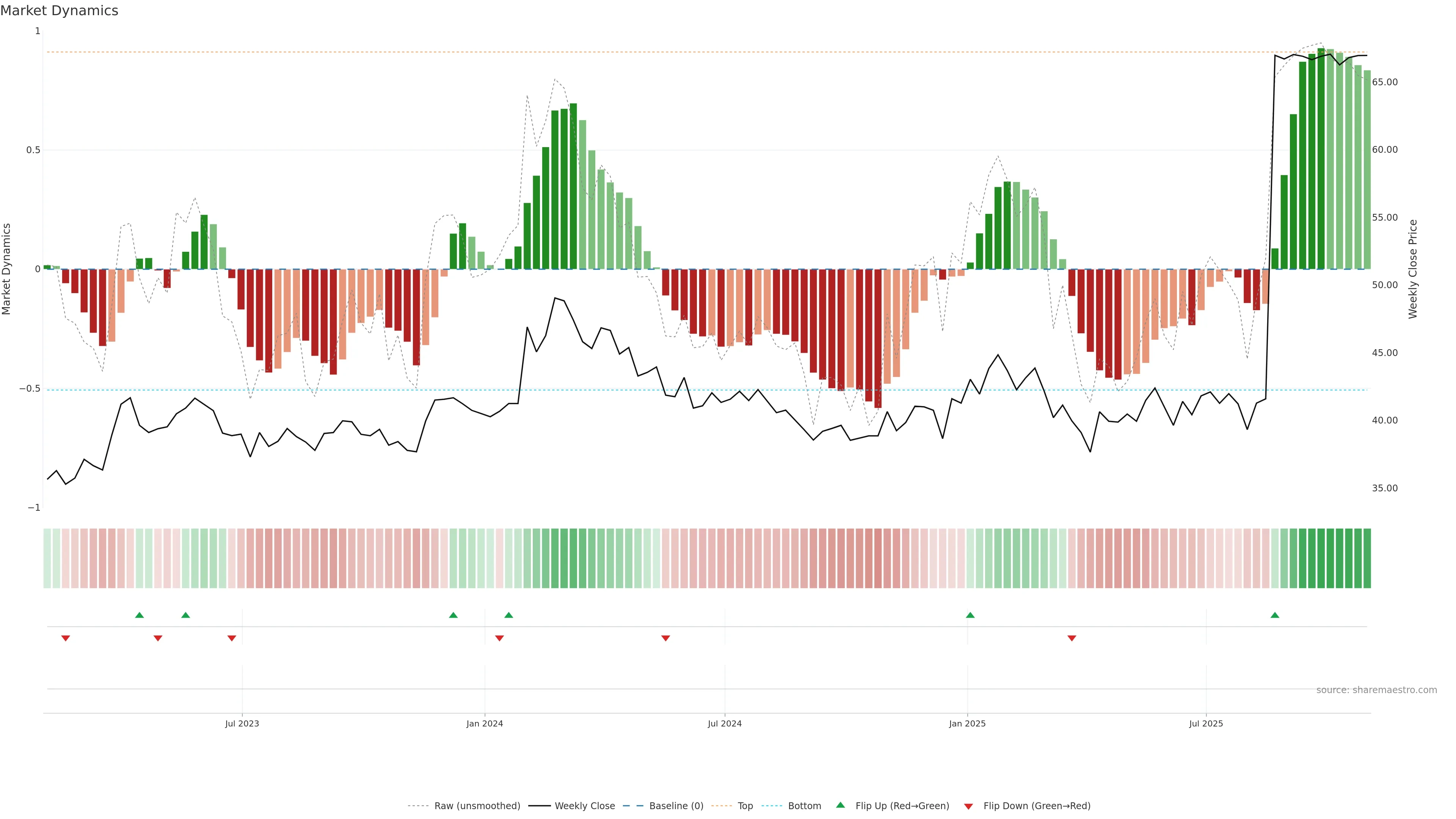Click the flip-up triangle nearest Jan 2025
Image resolution: width=1456 pixels, height=819 pixels.
click(970, 615)
